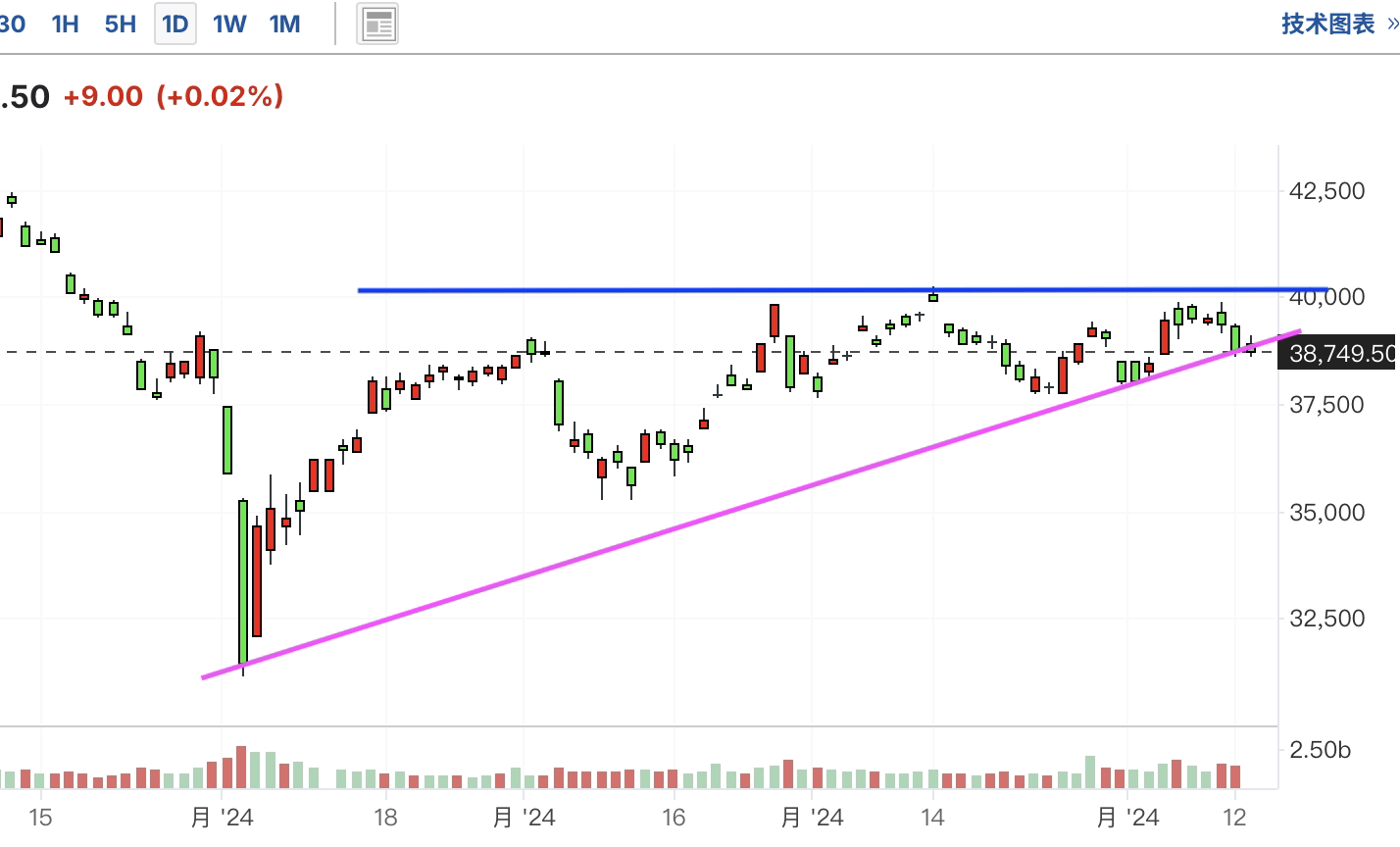Click the date label 12 on time axis
The image size is (1400, 847).
click(1234, 817)
